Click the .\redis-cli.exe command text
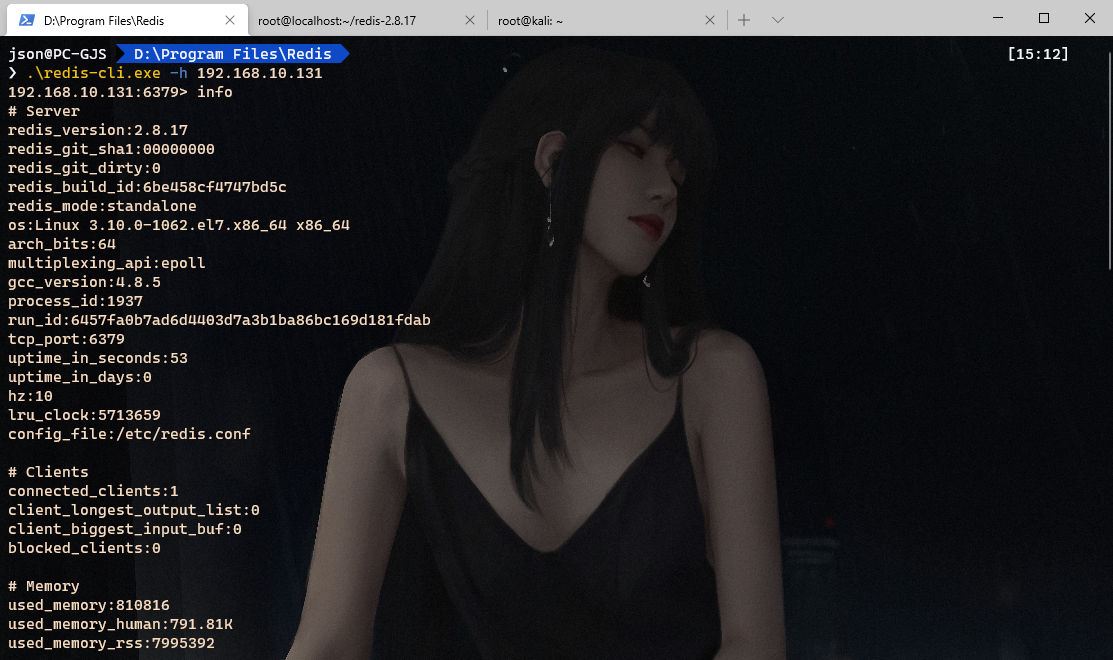This screenshot has width=1113, height=660. pos(94,73)
